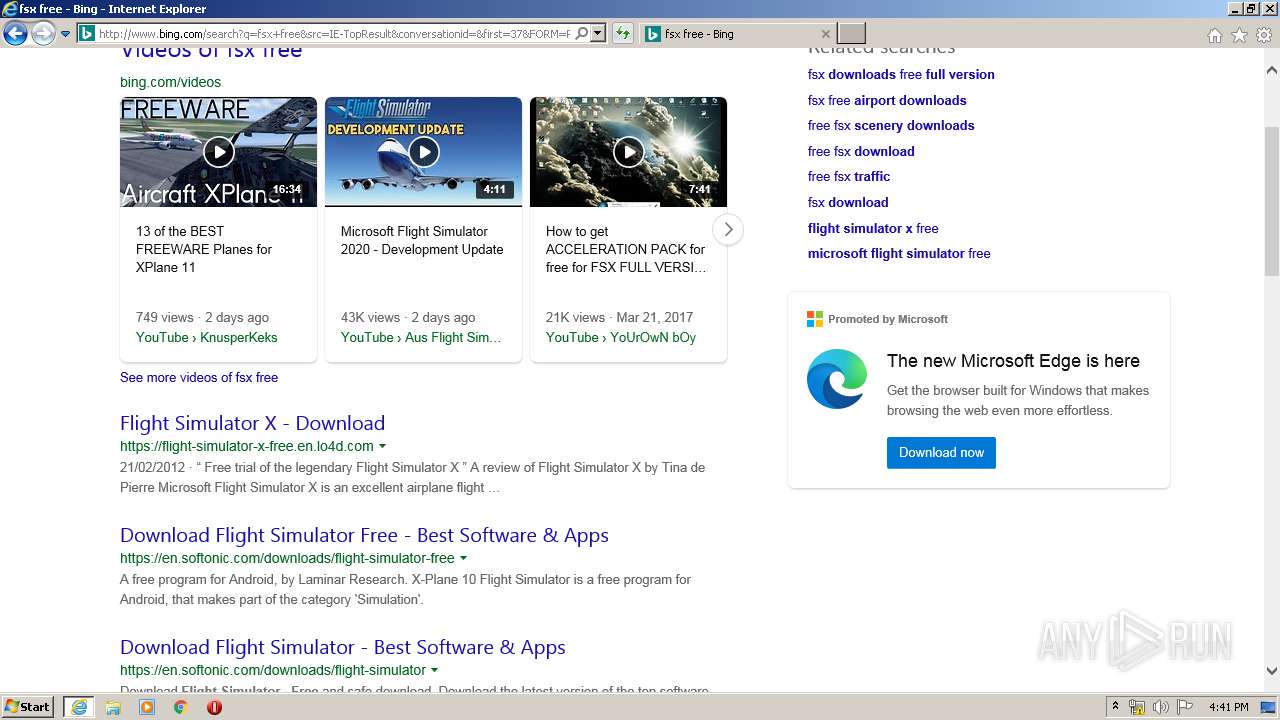Image resolution: width=1280 pixels, height=720 pixels.
Task: Play the Flight Simulator Development Update video
Action: coord(423,152)
